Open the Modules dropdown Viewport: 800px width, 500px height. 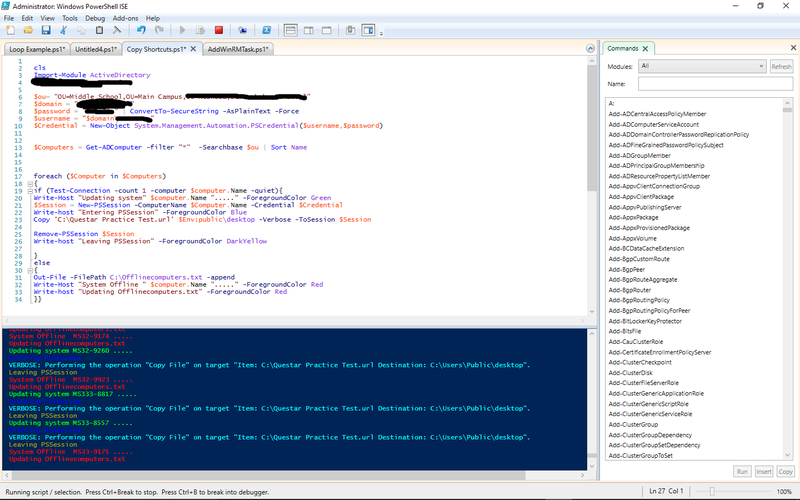click(x=701, y=66)
